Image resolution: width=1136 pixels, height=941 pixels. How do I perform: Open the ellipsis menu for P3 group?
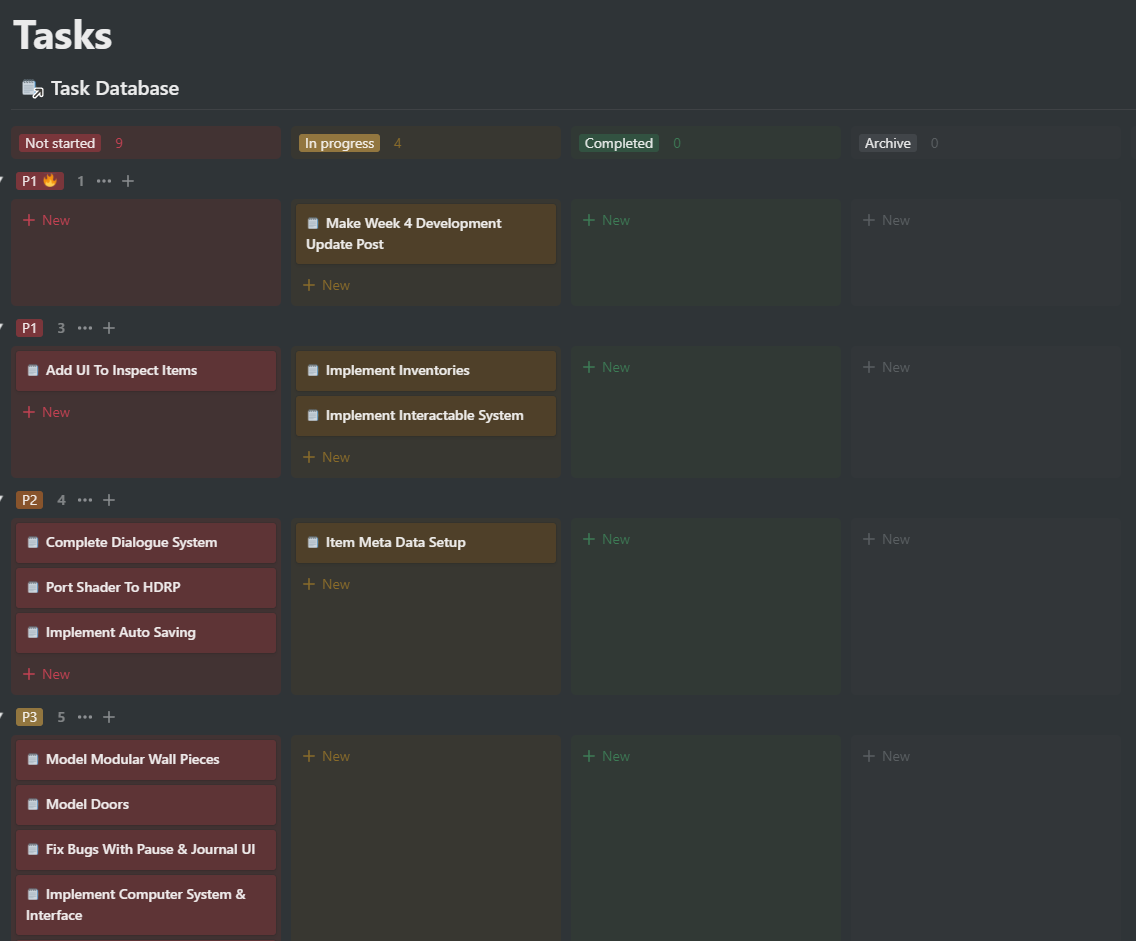pos(85,717)
